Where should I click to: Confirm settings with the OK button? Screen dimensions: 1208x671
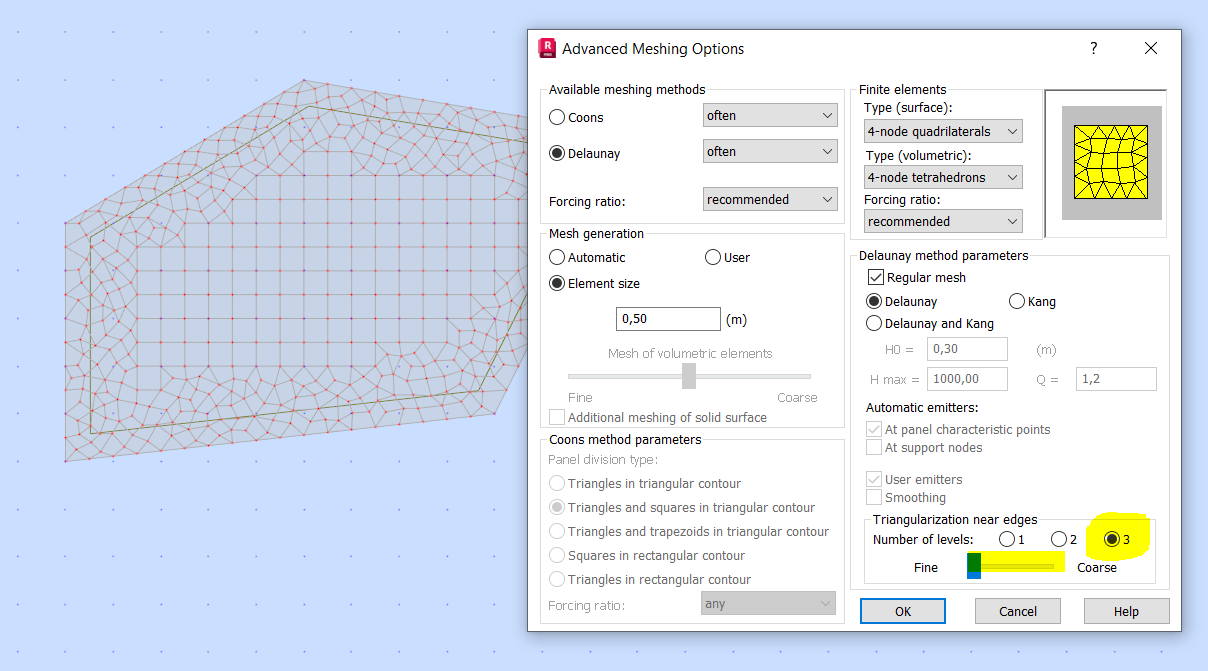coord(902,610)
